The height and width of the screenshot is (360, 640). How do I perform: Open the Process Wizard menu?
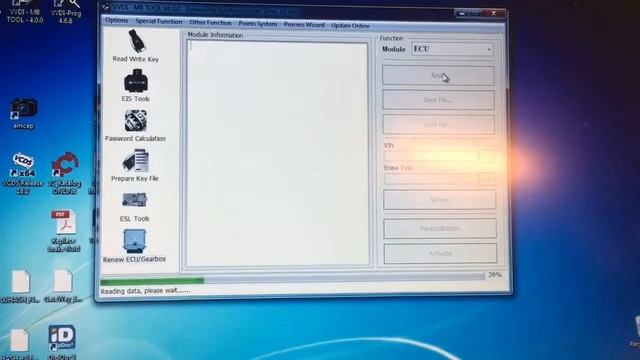click(304, 25)
